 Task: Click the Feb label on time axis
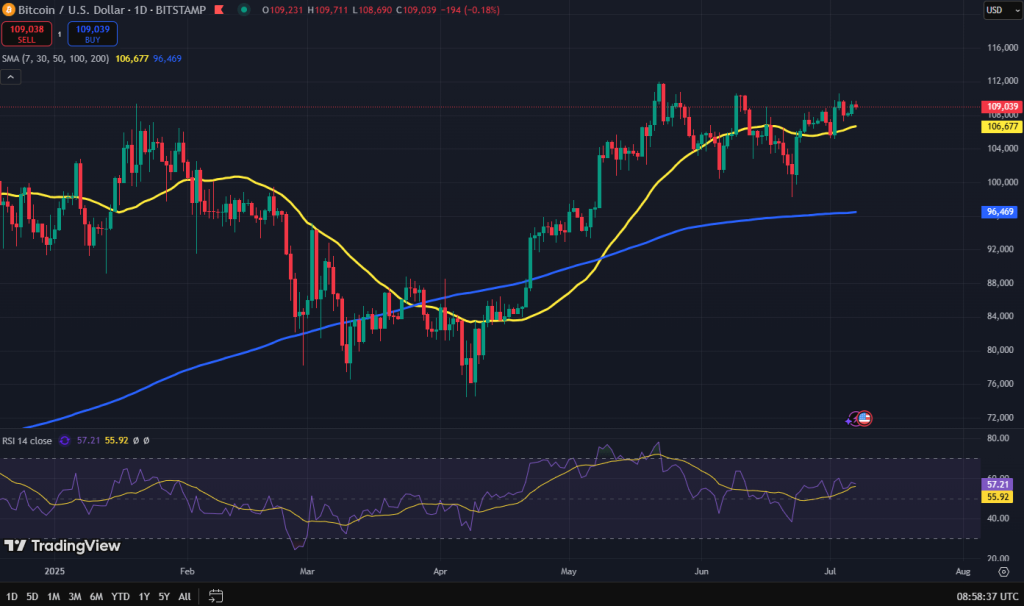[x=187, y=571]
